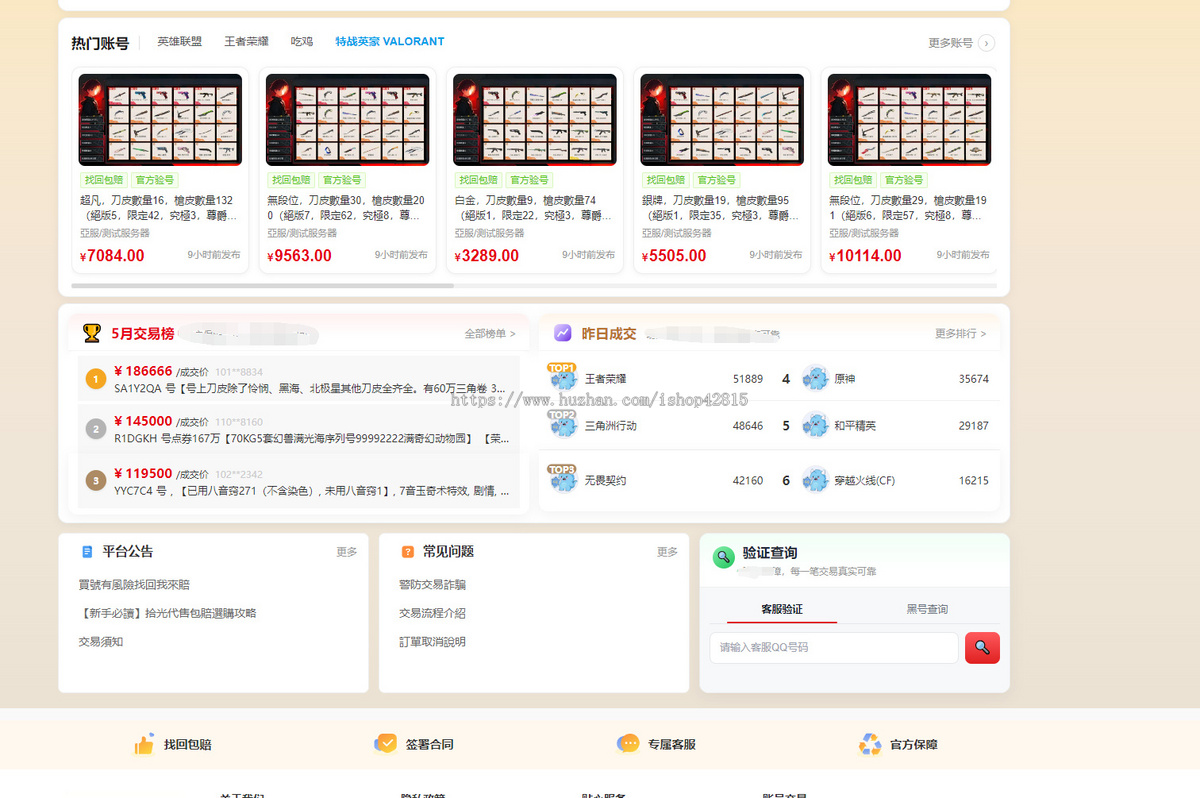Screen dimensions: 1200x798
Task: Open 【新手必讀】拾光代售包赔選購攻略 announcement
Action: tap(168, 613)
